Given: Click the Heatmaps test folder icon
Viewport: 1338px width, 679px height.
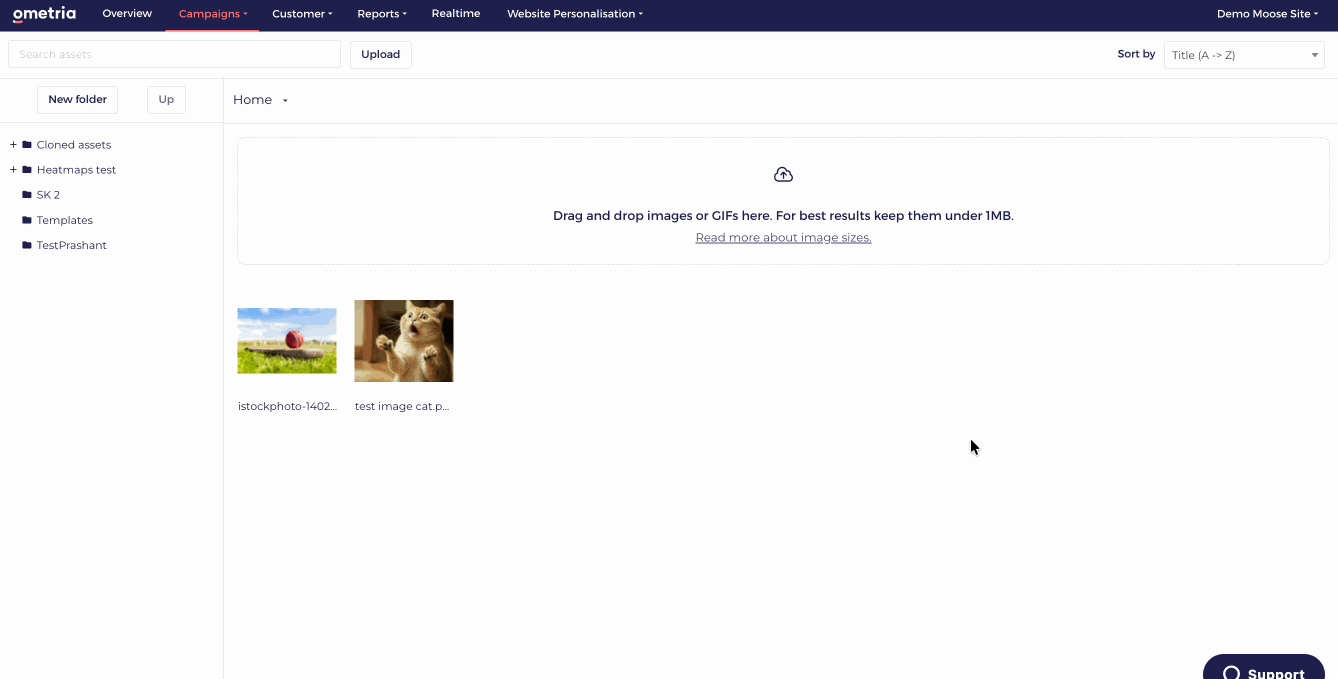Looking at the screenshot, I should tap(27, 170).
